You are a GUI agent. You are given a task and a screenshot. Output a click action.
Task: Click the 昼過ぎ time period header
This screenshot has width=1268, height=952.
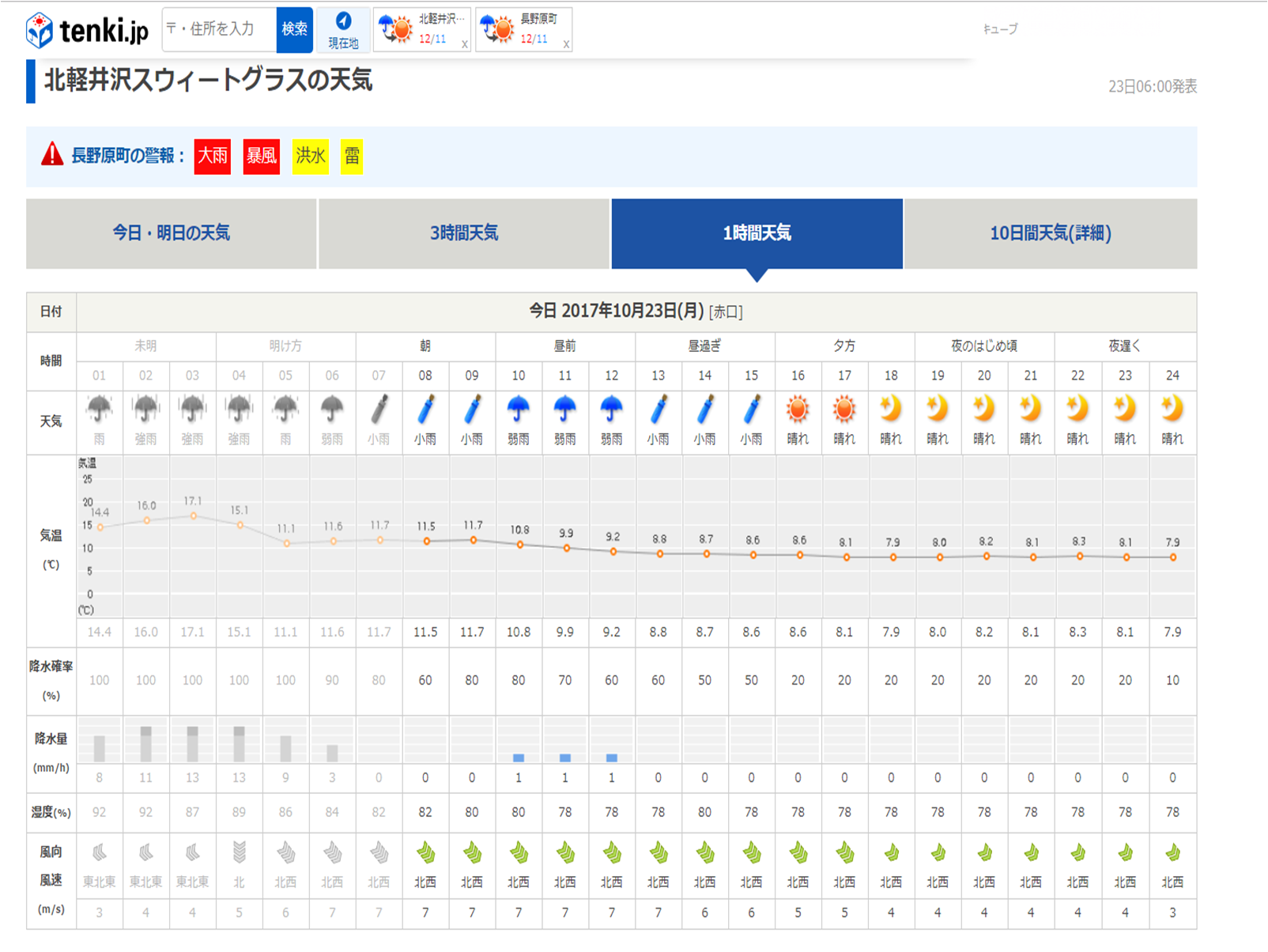705,346
